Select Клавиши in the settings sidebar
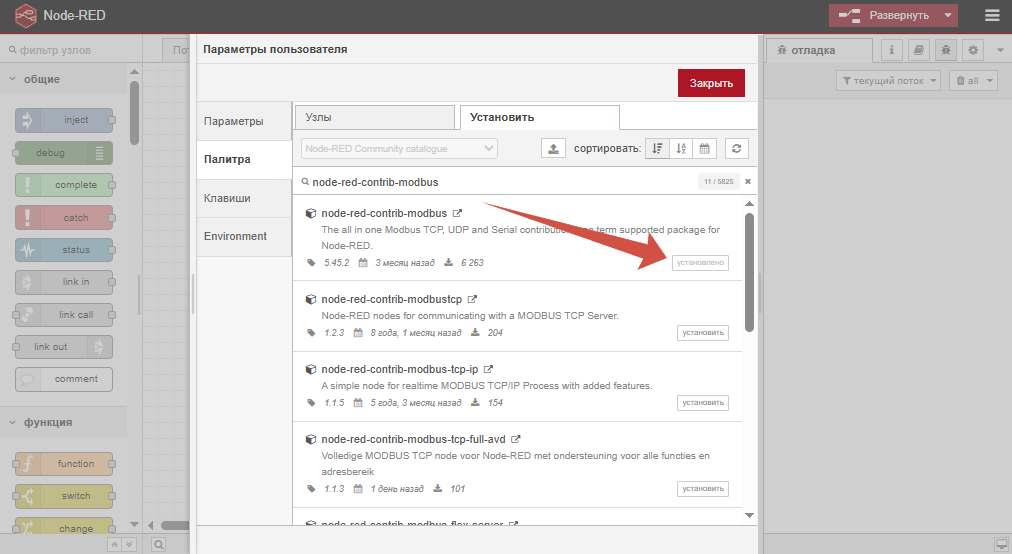This screenshot has height=554, width=1012. (227, 198)
